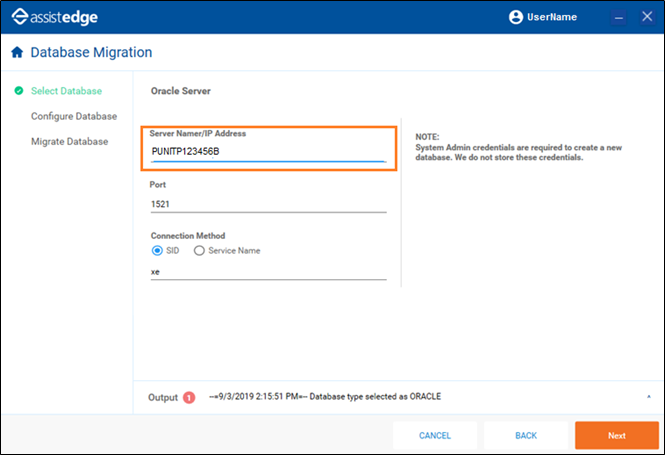The width and height of the screenshot is (665, 455).
Task: Click the home icon beside Database Migration
Action: [17, 52]
